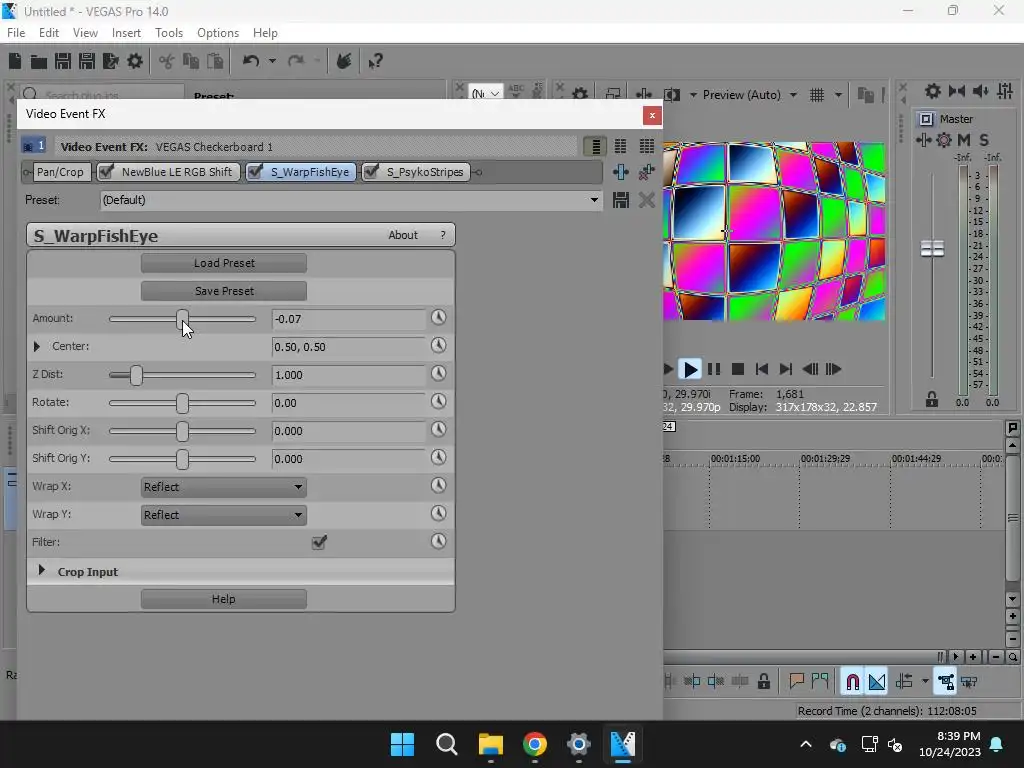Screen dimensions: 1024x768
Task: Click the Rotate slider handle
Action: [182, 403]
